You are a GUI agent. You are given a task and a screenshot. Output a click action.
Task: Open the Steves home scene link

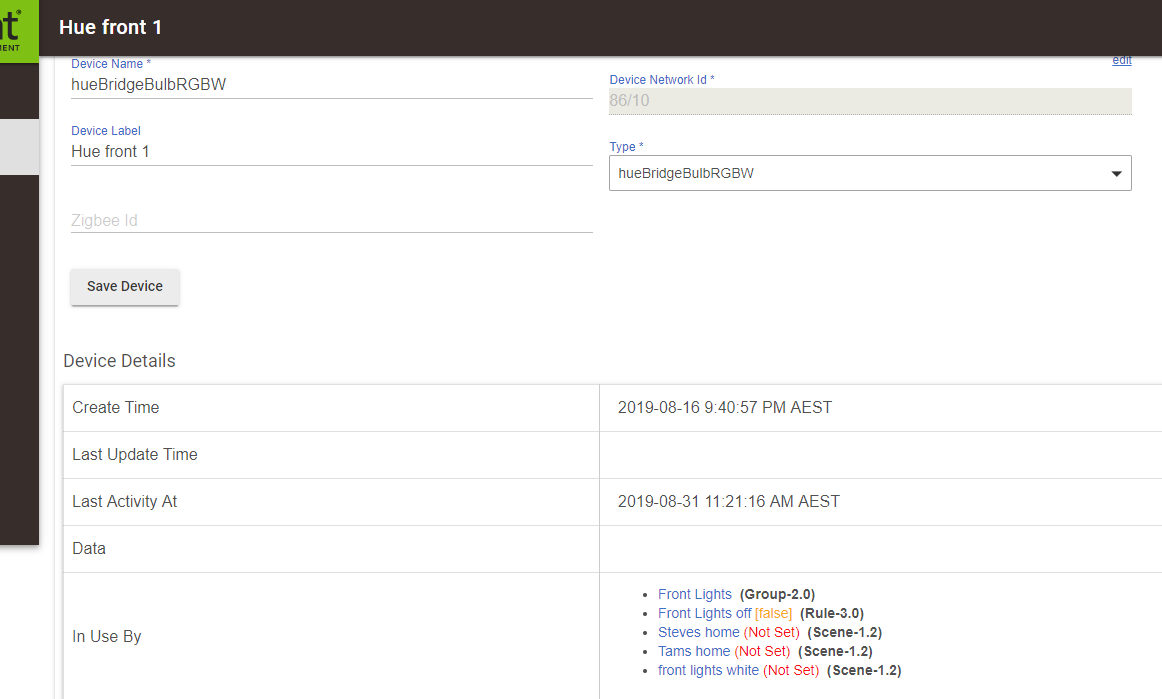pos(698,632)
